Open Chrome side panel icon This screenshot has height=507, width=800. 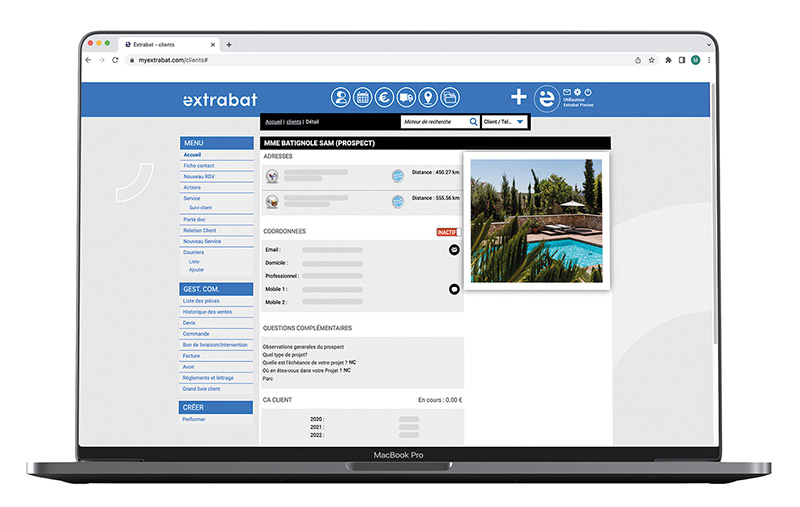pyautogui.click(x=682, y=60)
